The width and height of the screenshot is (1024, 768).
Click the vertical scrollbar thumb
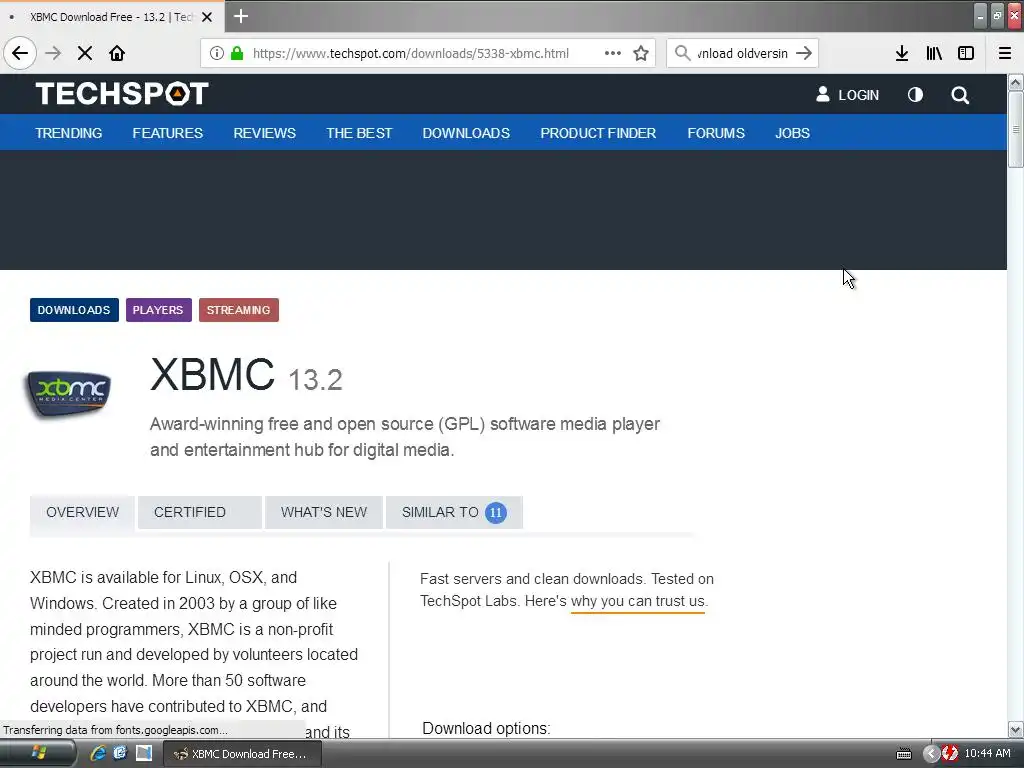1015,129
